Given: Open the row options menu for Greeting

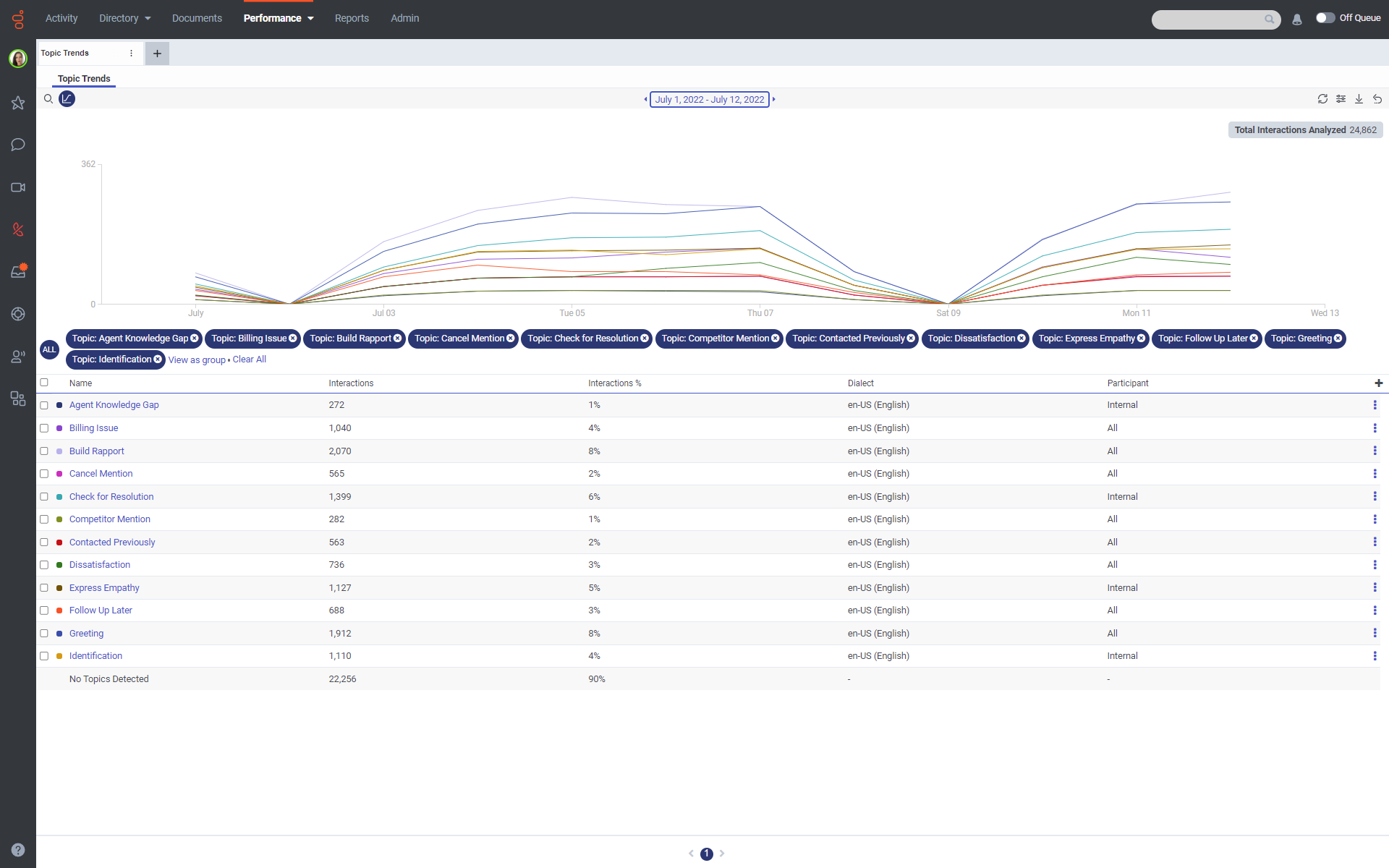Looking at the screenshot, I should click(1375, 633).
